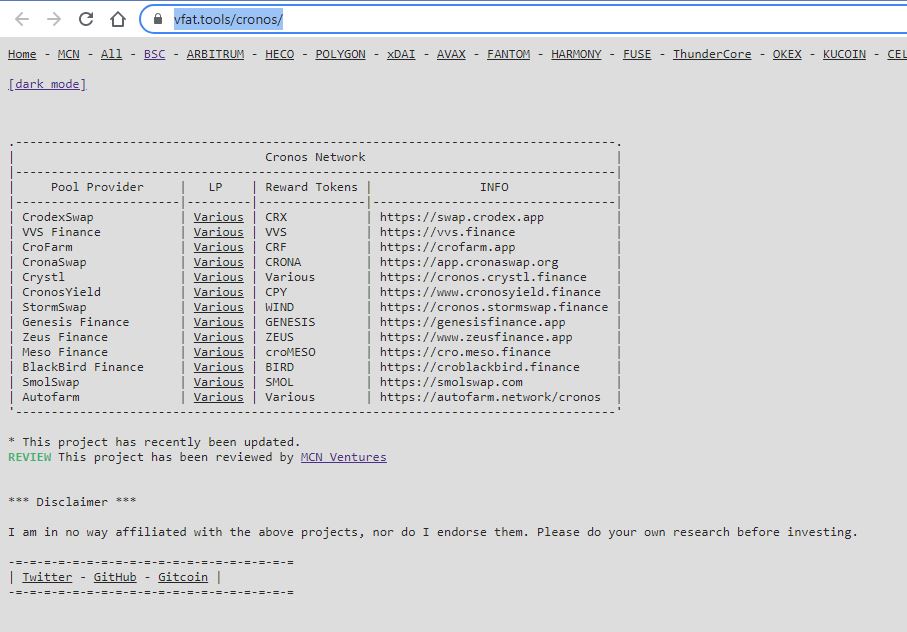Open the FUSE network link
907x632 pixels.
[637, 54]
